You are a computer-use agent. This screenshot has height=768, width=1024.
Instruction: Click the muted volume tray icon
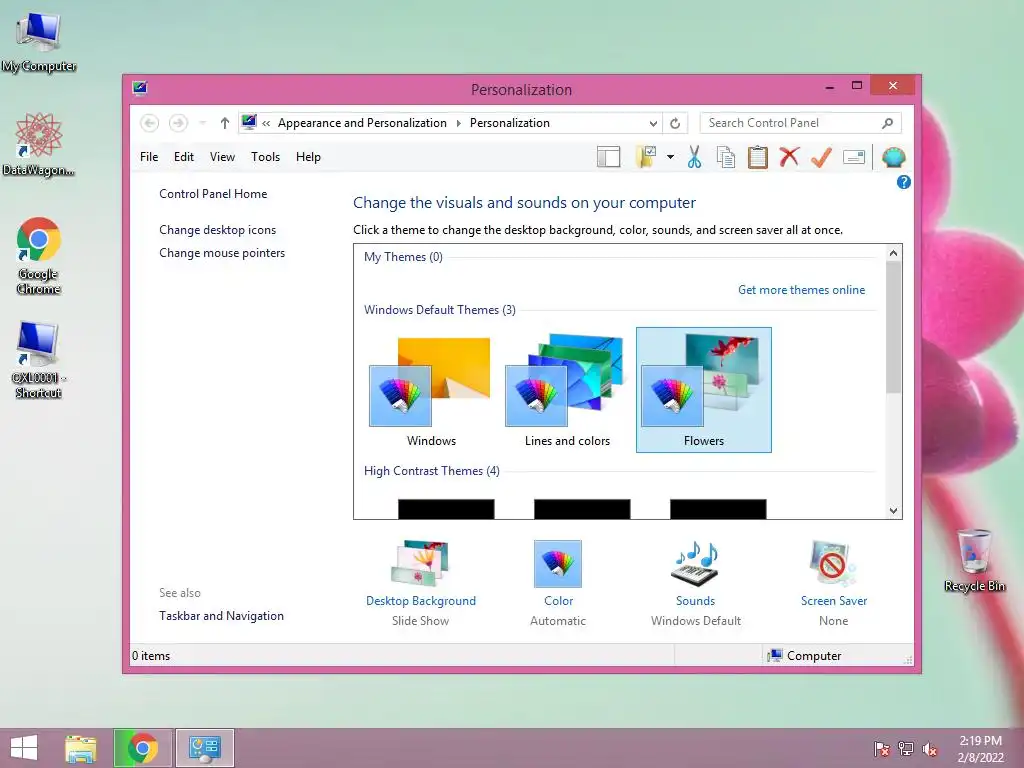930,749
